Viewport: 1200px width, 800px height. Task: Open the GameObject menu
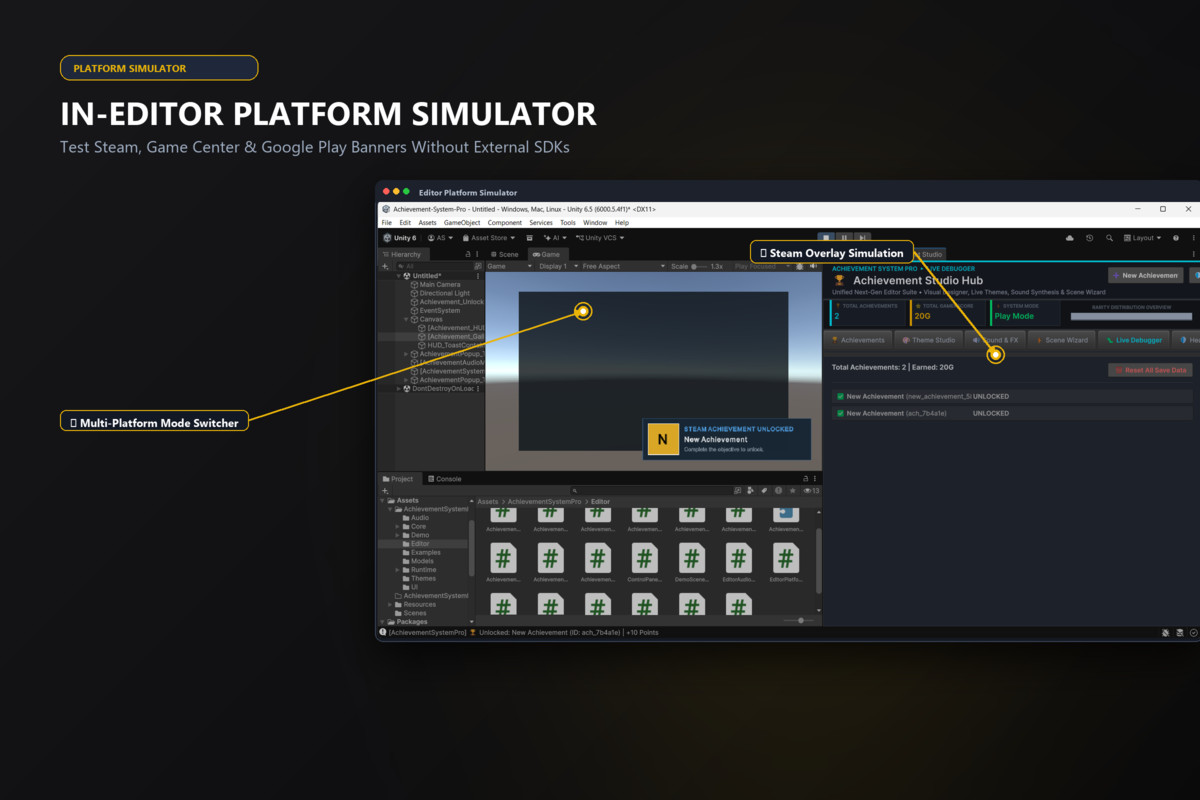pos(462,223)
